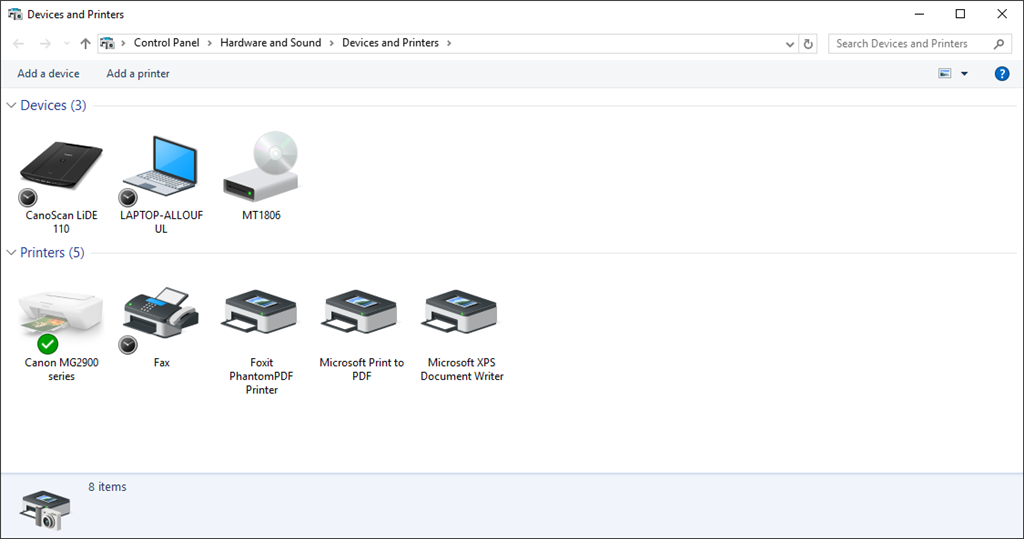Minimize the Devices and Printers window
The image size is (1024, 539).
(919, 14)
